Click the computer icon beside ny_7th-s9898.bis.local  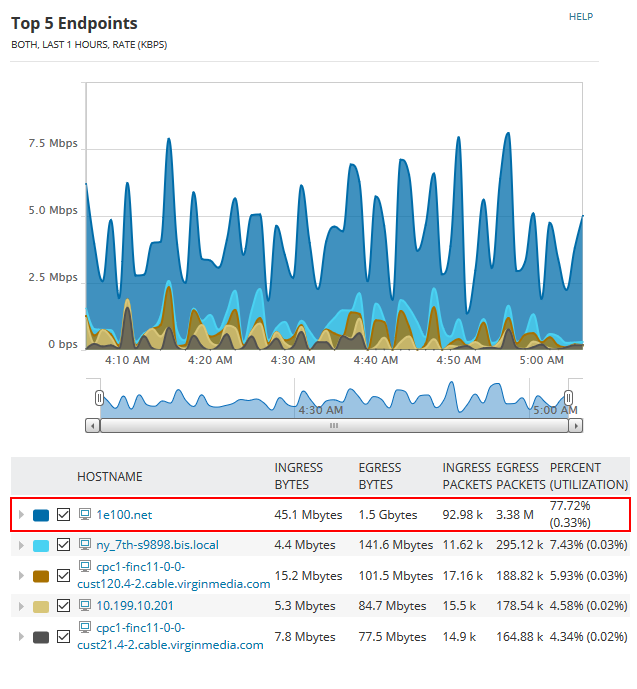click(85, 545)
